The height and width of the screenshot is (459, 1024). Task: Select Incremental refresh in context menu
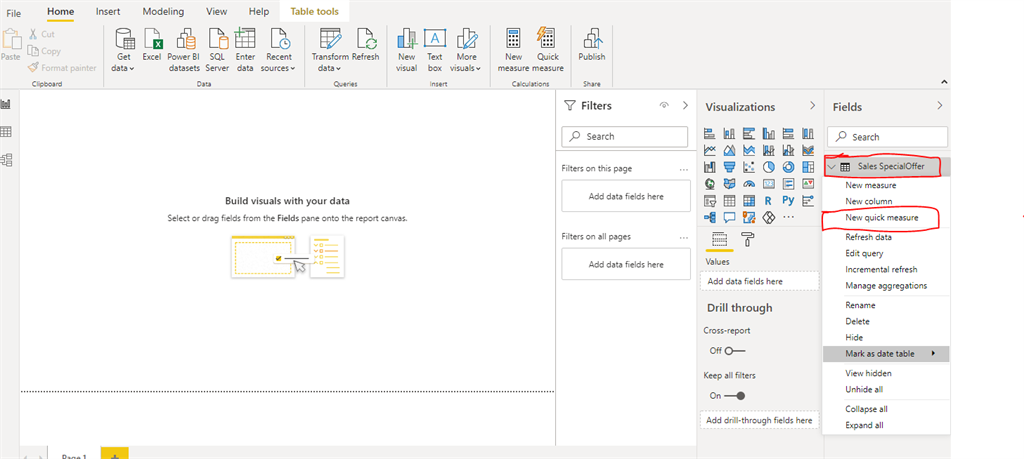(881, 270)
